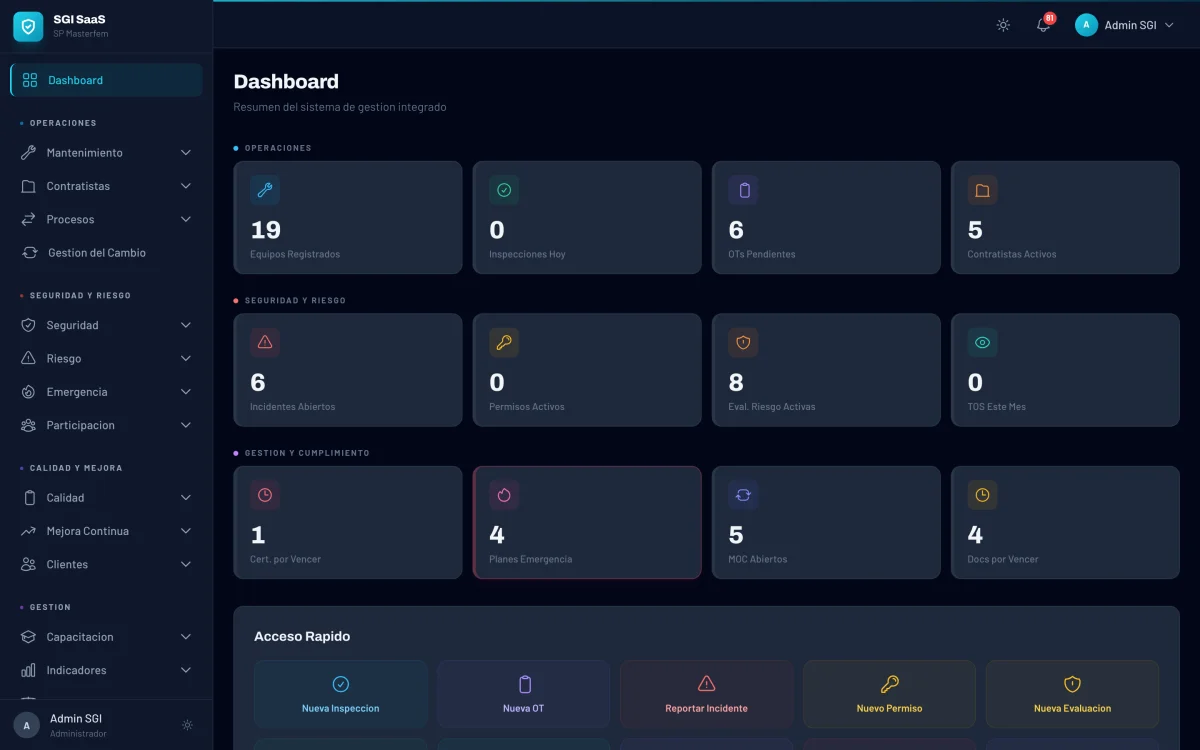Open the Incidentes Abiertos warning icon

tap(265, 342)
